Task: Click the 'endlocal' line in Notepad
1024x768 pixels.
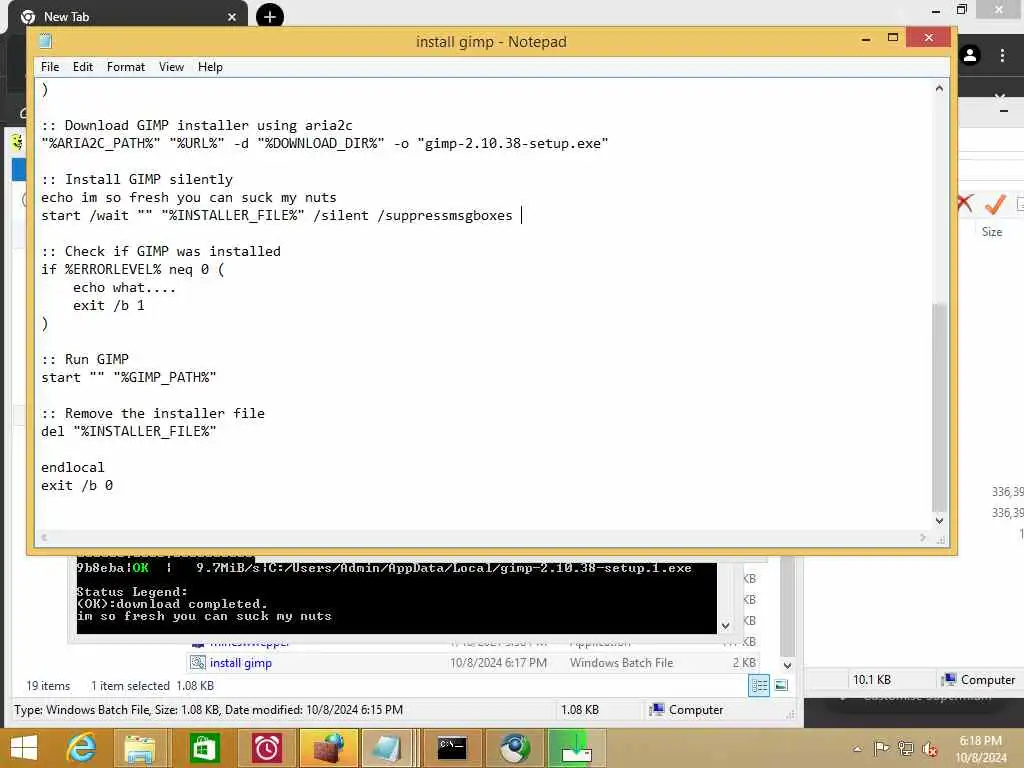Action: [72, 467]
